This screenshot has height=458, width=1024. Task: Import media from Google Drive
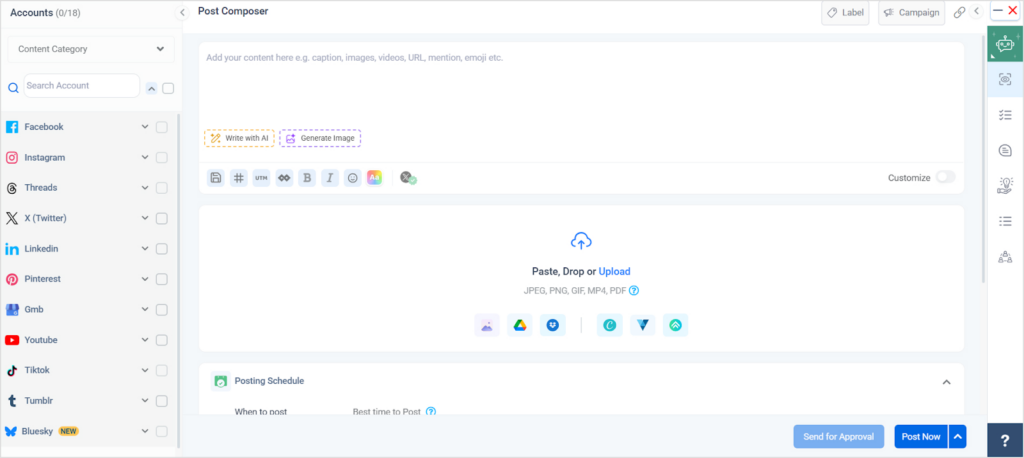coord(520,325)
